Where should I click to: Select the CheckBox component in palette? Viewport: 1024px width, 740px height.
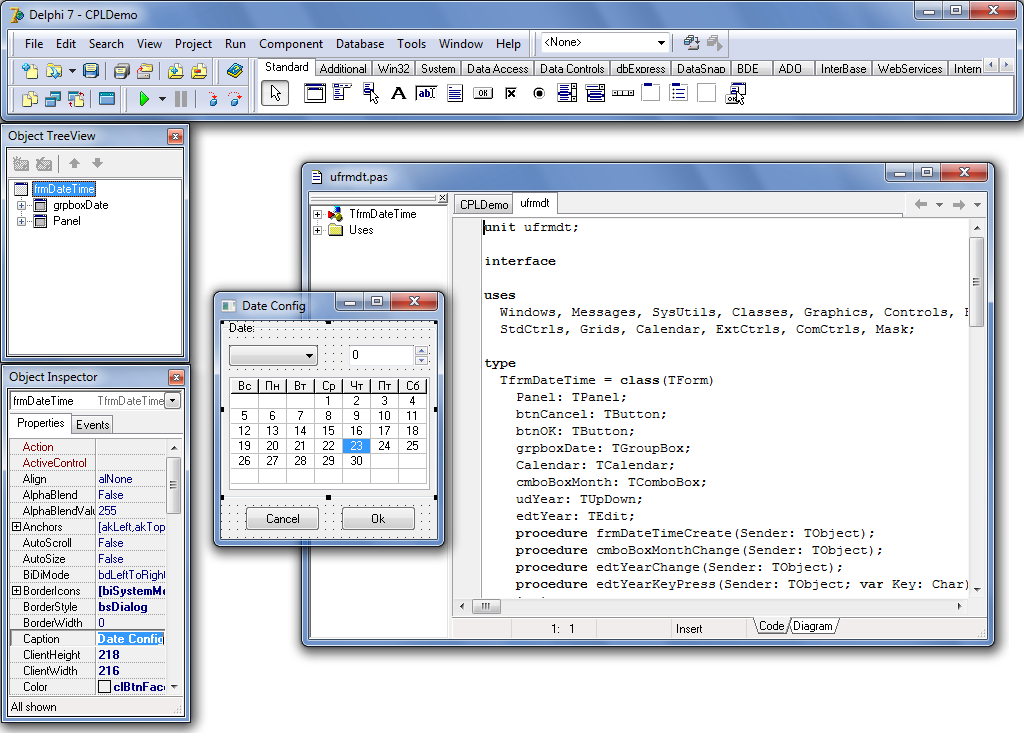click(x=511, y=93)
